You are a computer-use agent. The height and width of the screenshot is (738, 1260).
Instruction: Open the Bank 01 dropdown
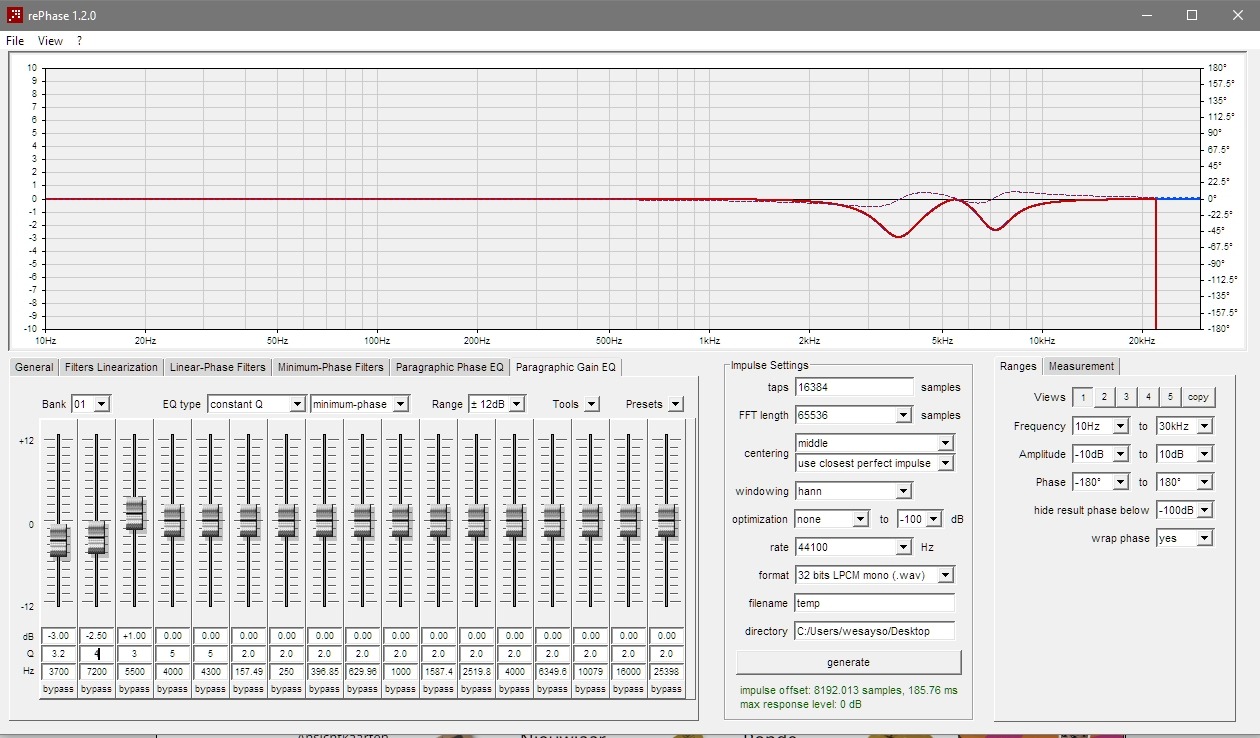[90, 404]
